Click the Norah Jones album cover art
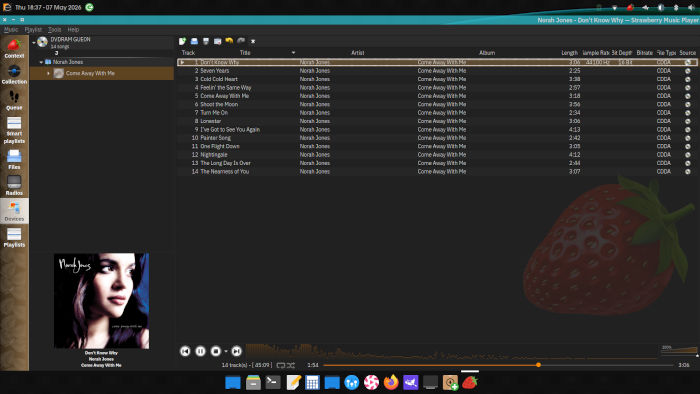This screenshot has width=700, height=394. coord(102,301)
